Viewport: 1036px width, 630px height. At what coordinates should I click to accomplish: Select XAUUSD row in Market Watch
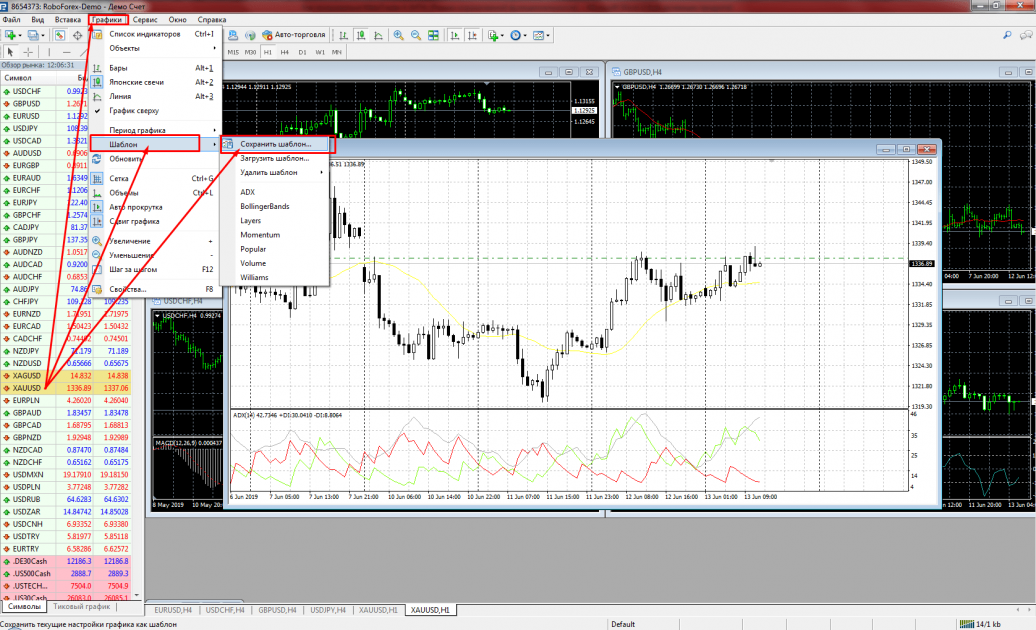[x=28, y=388]
